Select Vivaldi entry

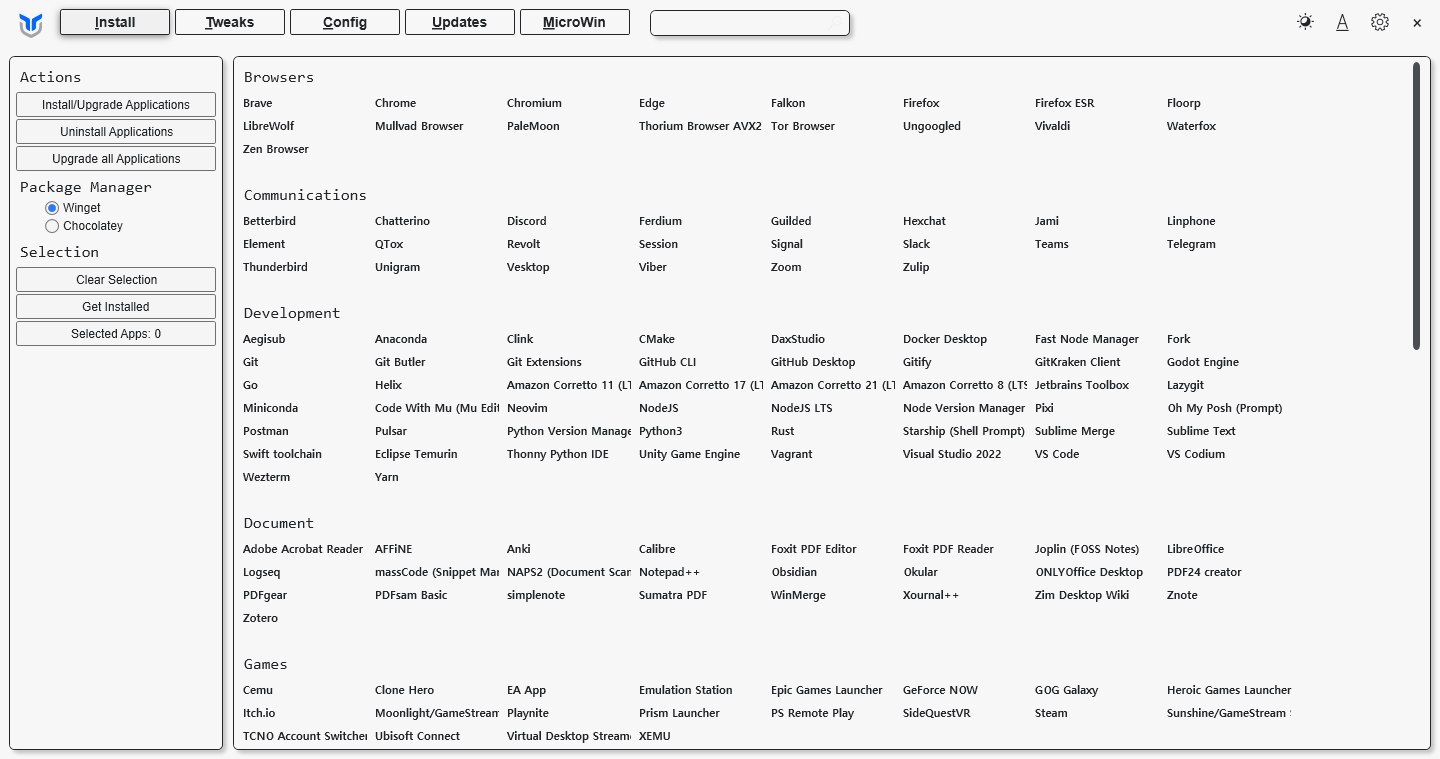(x=1052, y=126)
